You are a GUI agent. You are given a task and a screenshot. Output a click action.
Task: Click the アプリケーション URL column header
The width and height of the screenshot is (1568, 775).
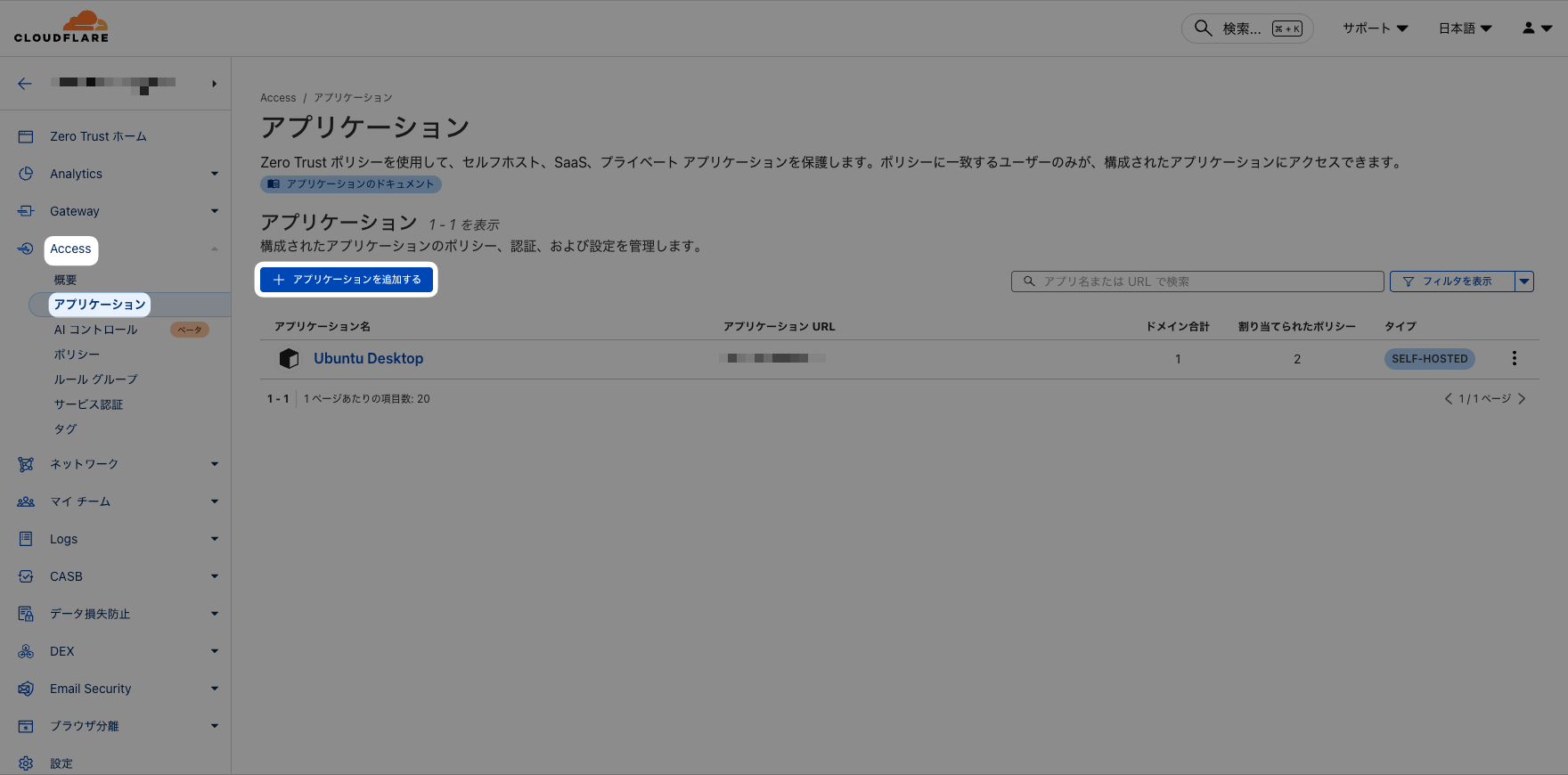pyautogui.click(x=780, y=327)
